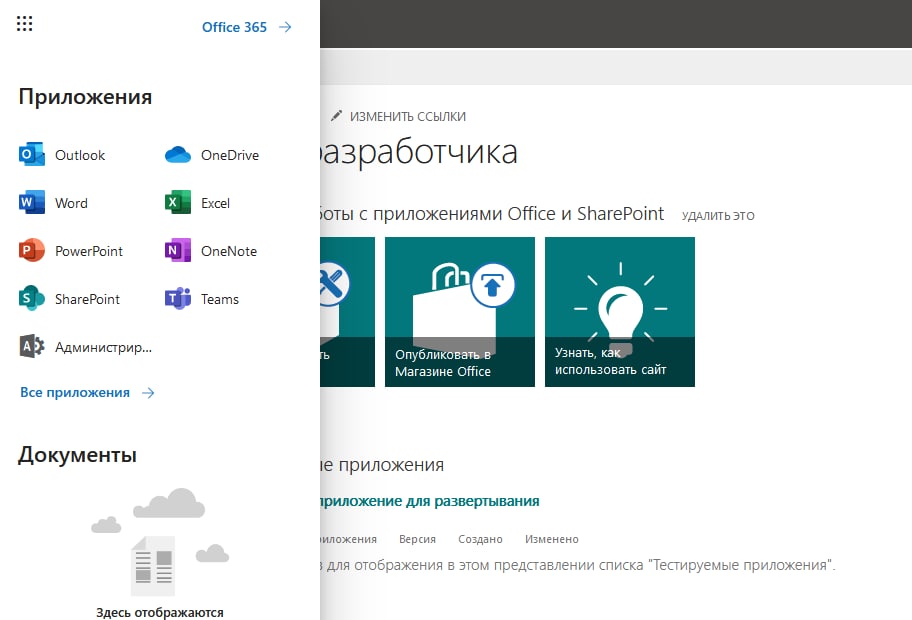Click the arrow next to Office 365
This screenshot has width=912, height=620.
(285, 27)
